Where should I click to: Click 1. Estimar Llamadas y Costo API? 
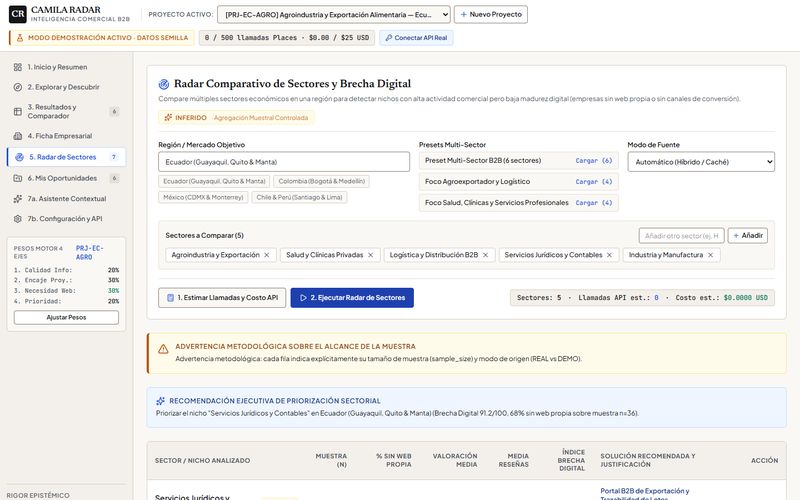click(x=222, y=298)
